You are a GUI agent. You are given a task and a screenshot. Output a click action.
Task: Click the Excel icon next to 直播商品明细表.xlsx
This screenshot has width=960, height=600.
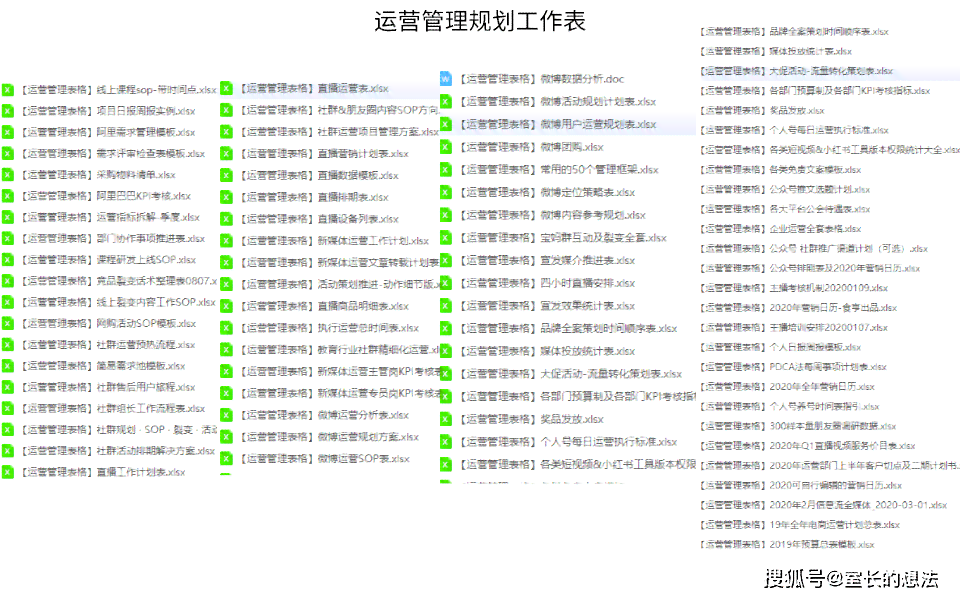point(227,306)
